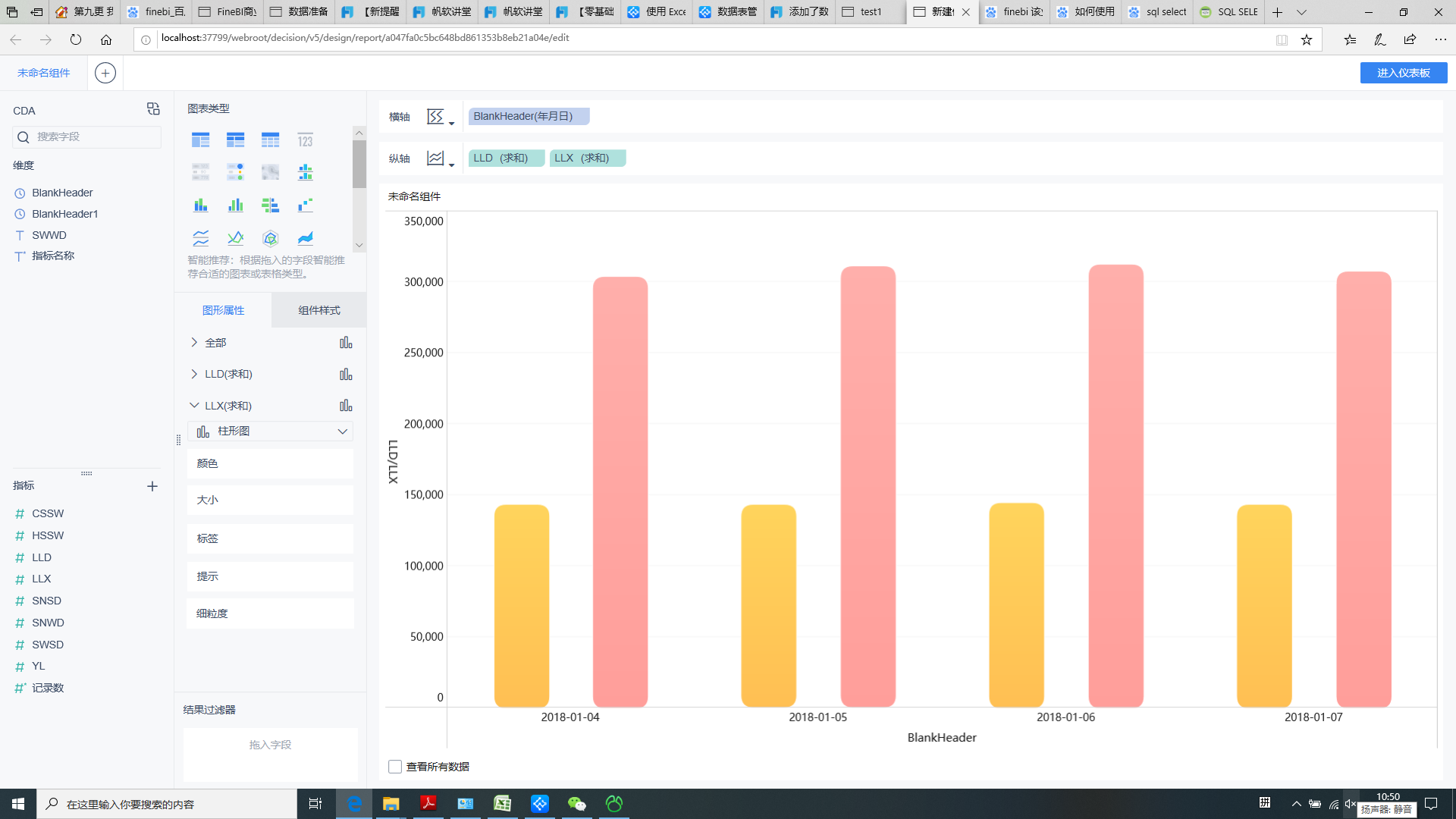
Task: Select the area chart type icon
Action: (305, 238)
